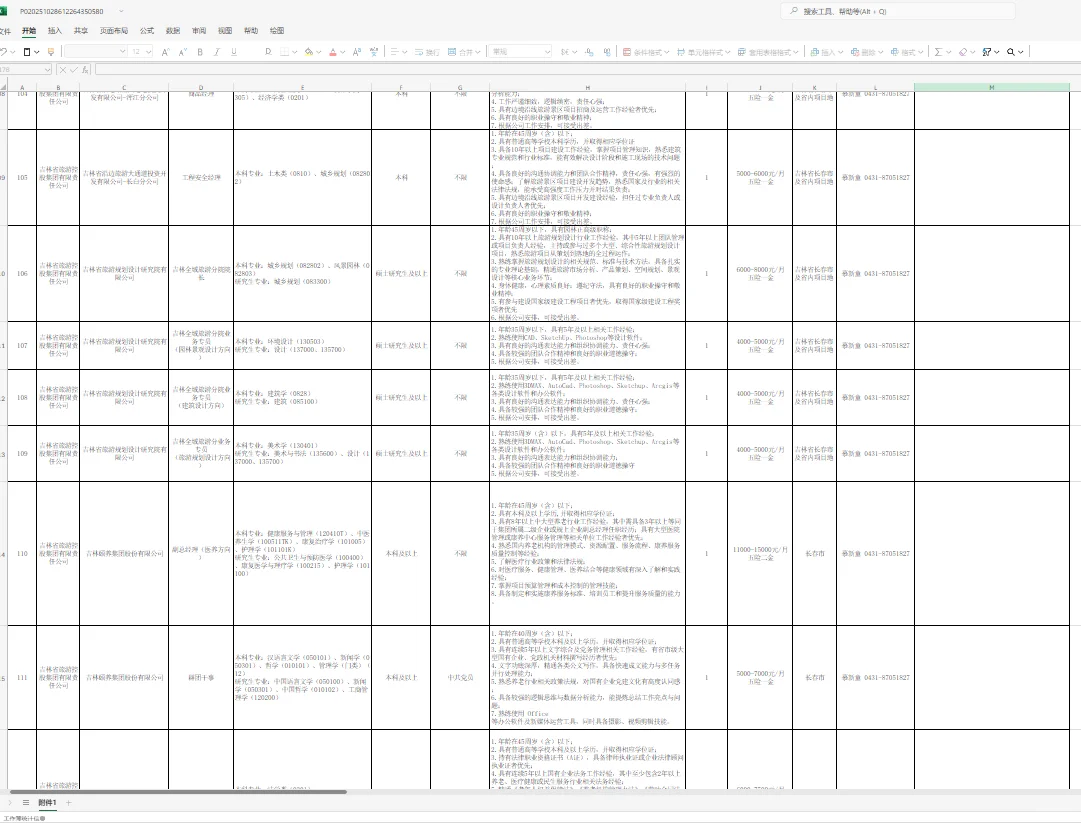Switch to the 绘图 tab
The height and width of the screenshot is (823, 1081).
tap(277, 31)
